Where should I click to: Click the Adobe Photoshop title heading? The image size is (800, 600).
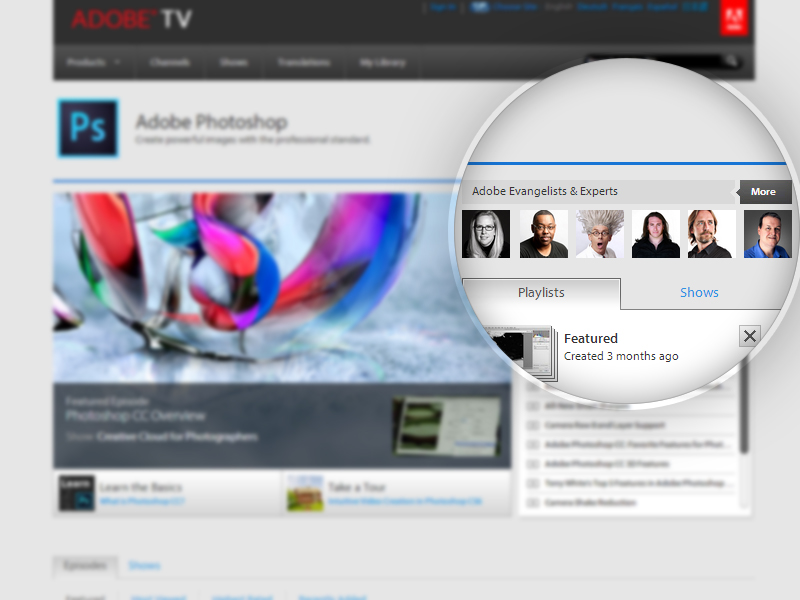point(211,122)
